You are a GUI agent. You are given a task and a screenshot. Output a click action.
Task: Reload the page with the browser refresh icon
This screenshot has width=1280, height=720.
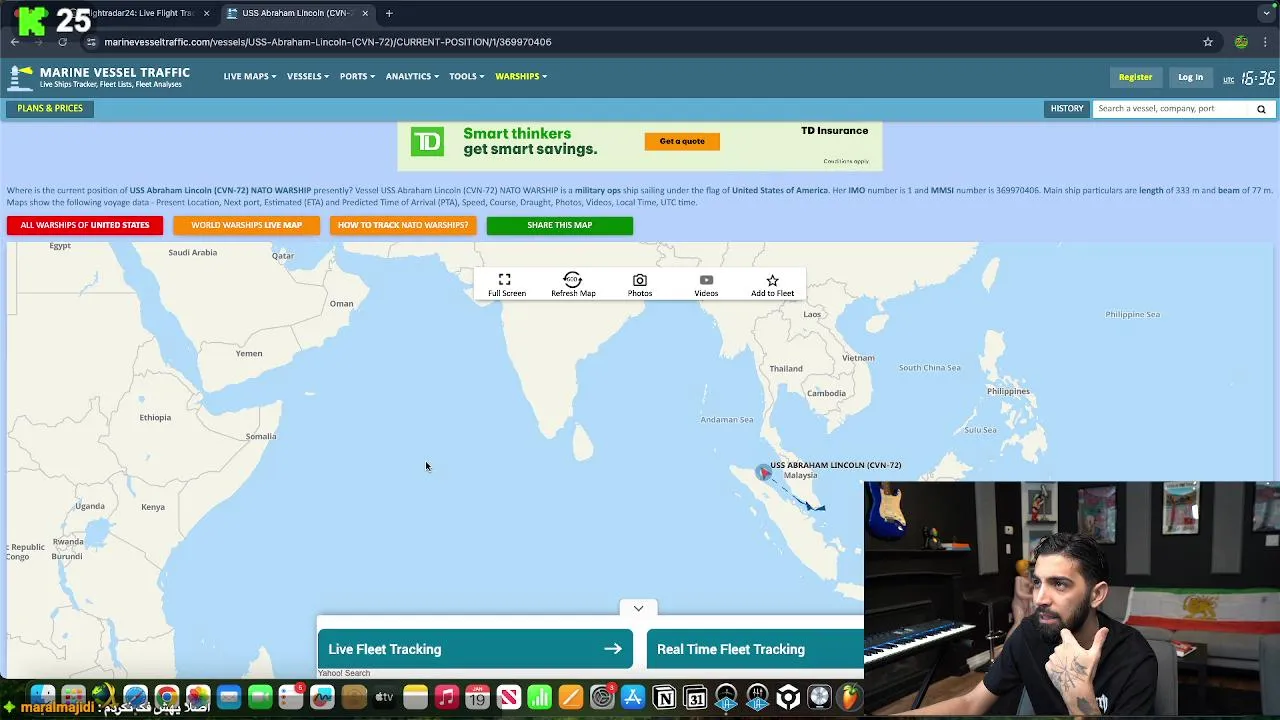point(62,42)
